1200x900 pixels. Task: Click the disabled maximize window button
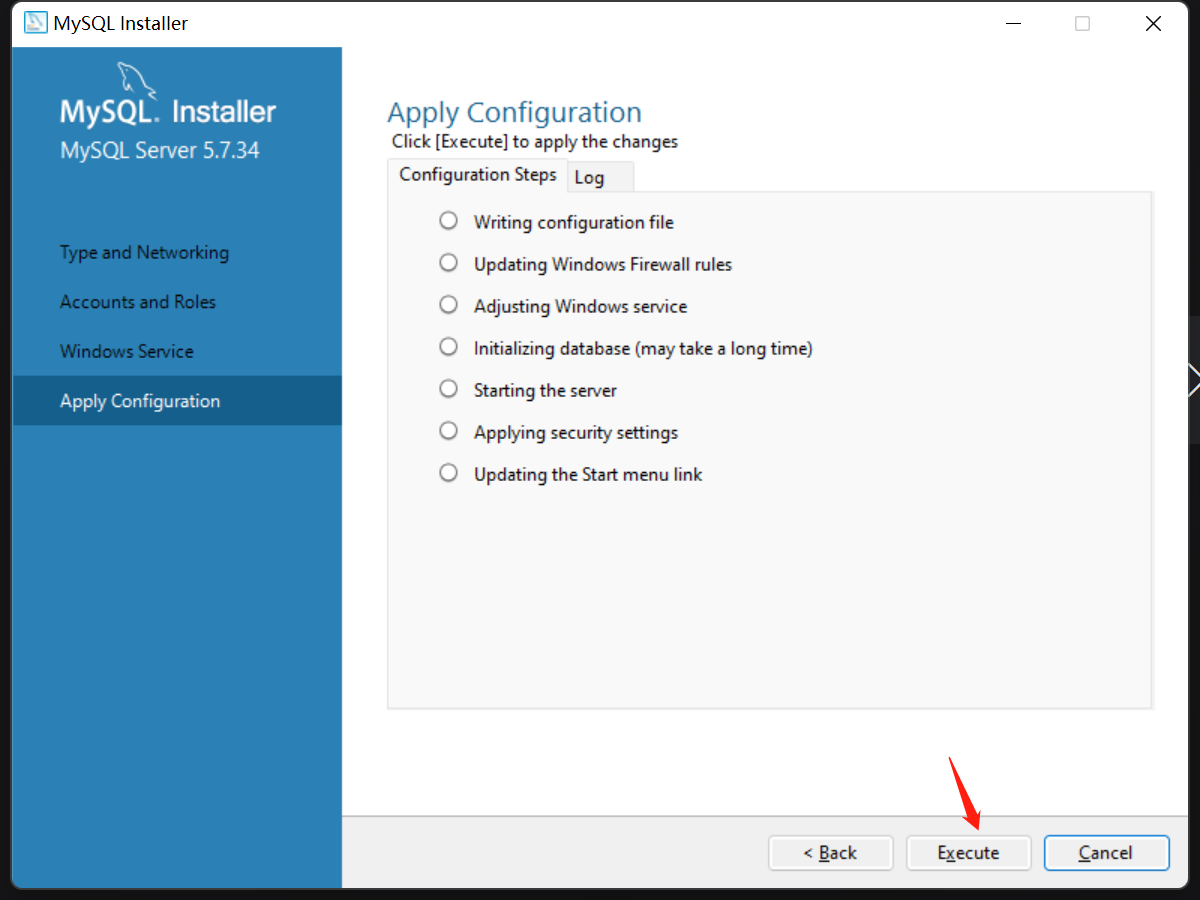click(1082, 23)
